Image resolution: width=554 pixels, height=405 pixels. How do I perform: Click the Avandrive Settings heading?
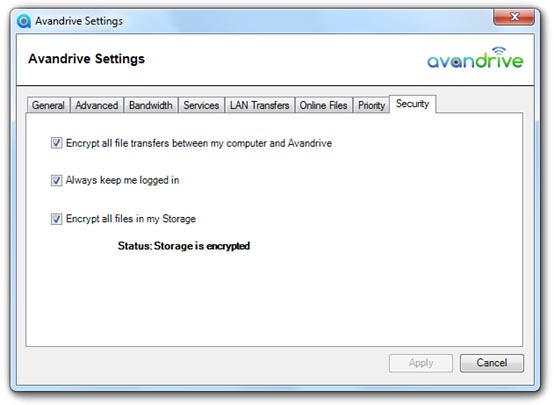[x=87, y=59]
